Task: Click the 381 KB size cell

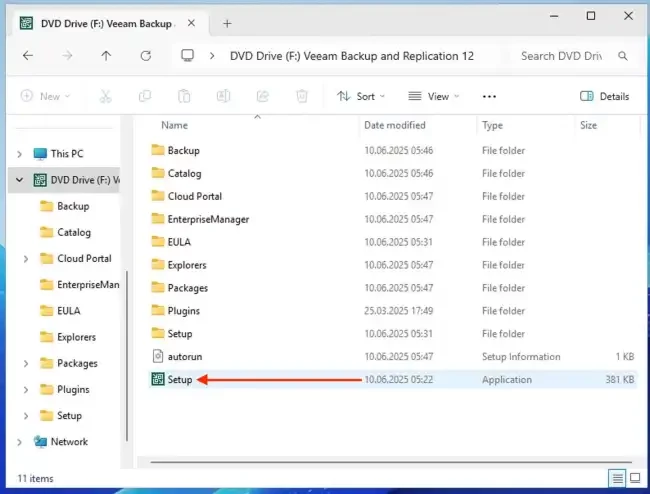Action: [619, 379]
